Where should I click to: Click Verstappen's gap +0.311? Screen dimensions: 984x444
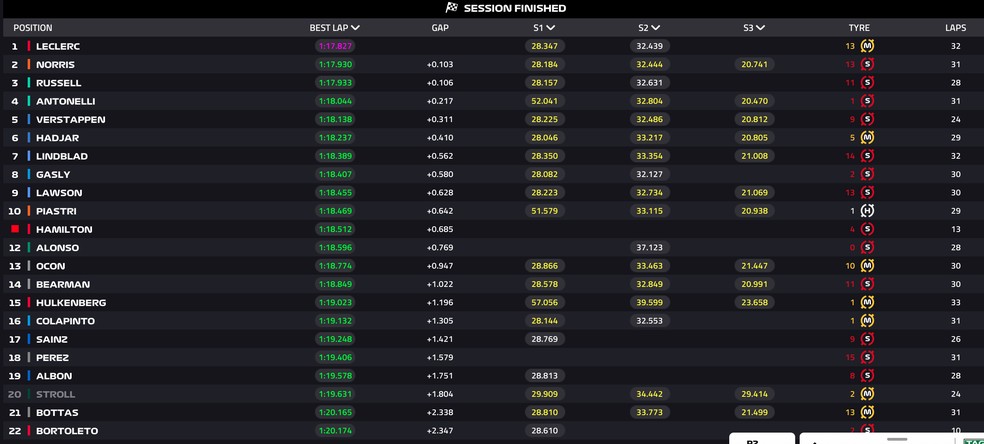439,119
